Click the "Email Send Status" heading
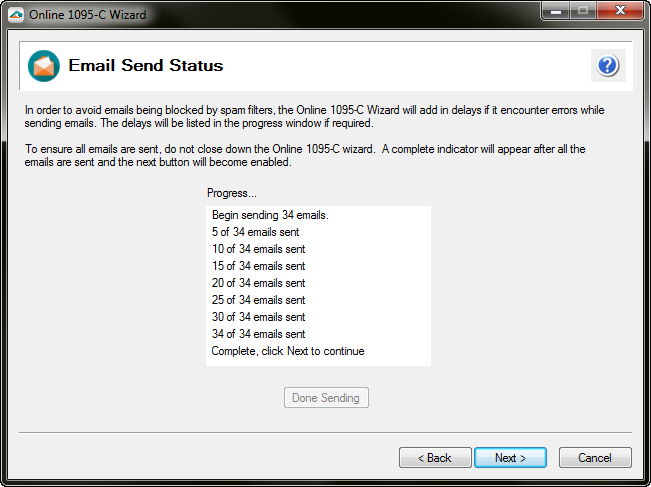651x487 pixels. tap(145, 66)
